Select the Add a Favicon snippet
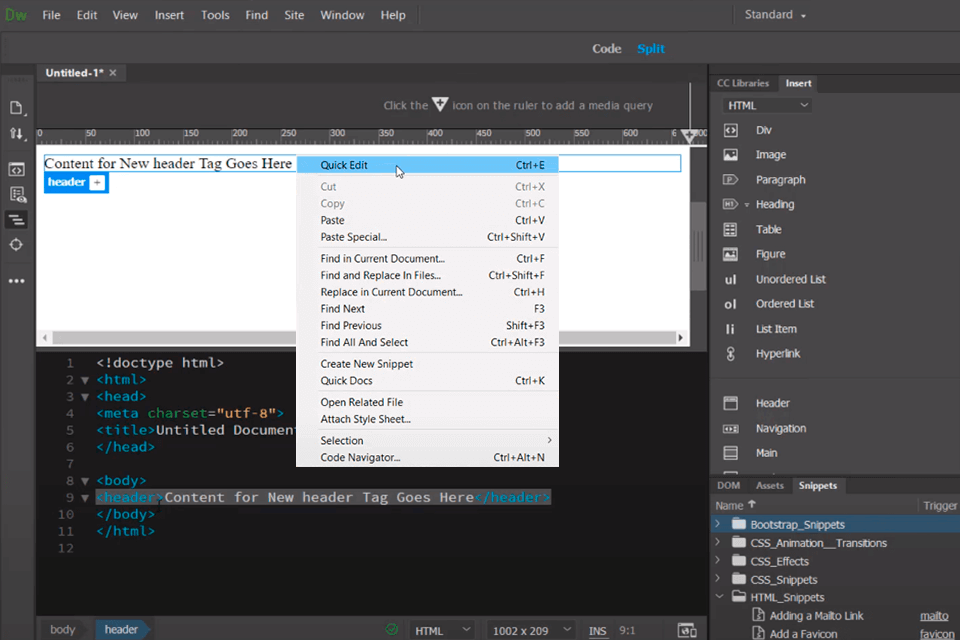The image size is (960, 640). click(803, 634)
